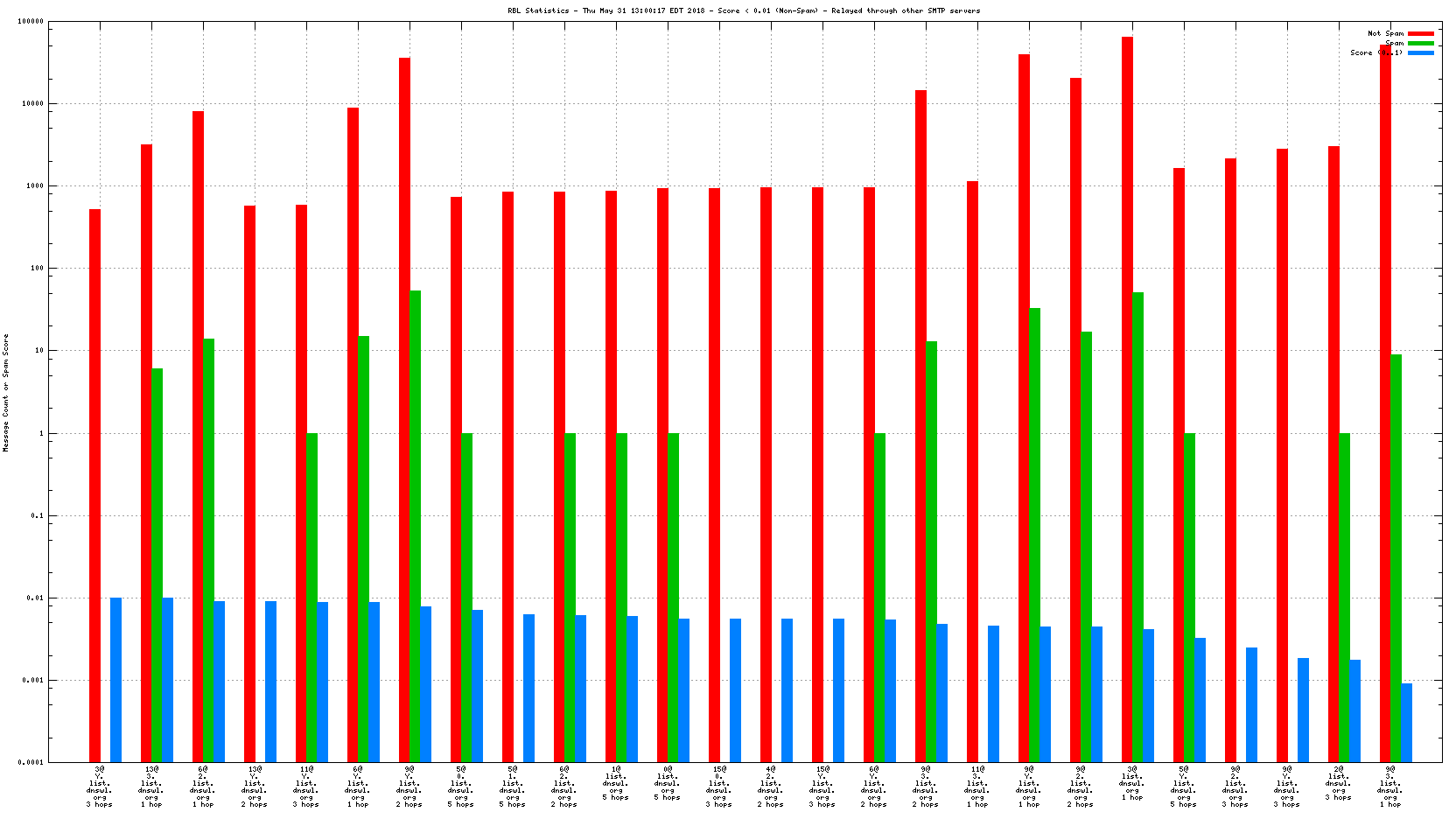
Task: Select the '4@ 2. list.dnswl.org 2 hops' axis label
Action: pos(770,787)
